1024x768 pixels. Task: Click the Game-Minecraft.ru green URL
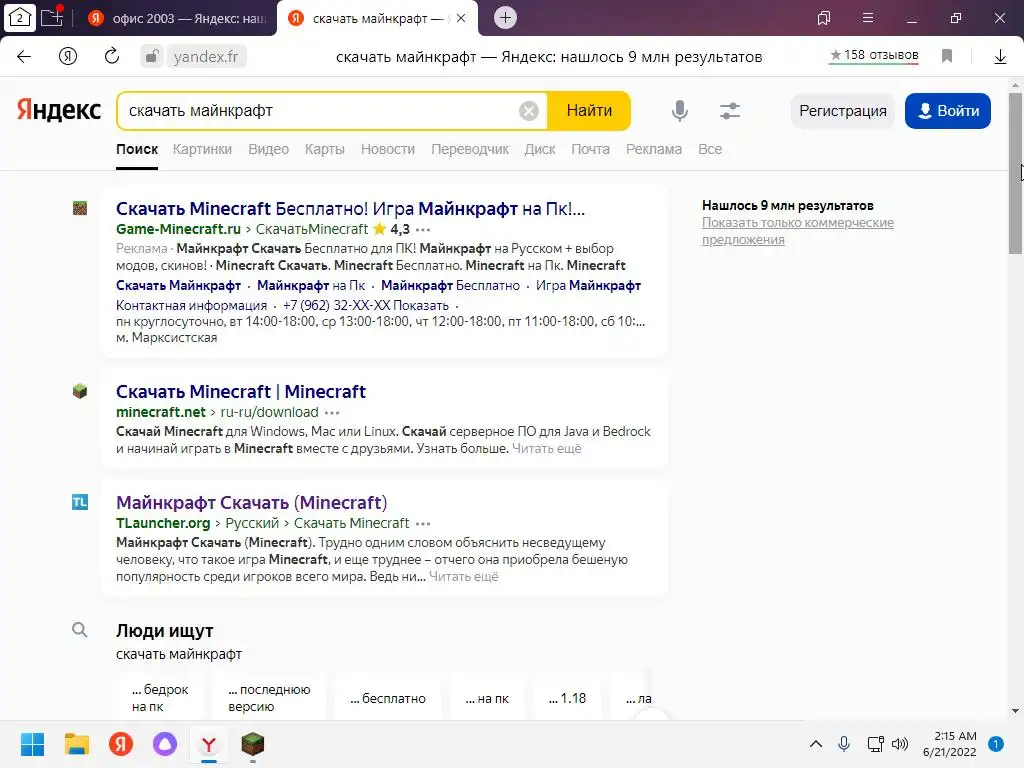(178, 229)
